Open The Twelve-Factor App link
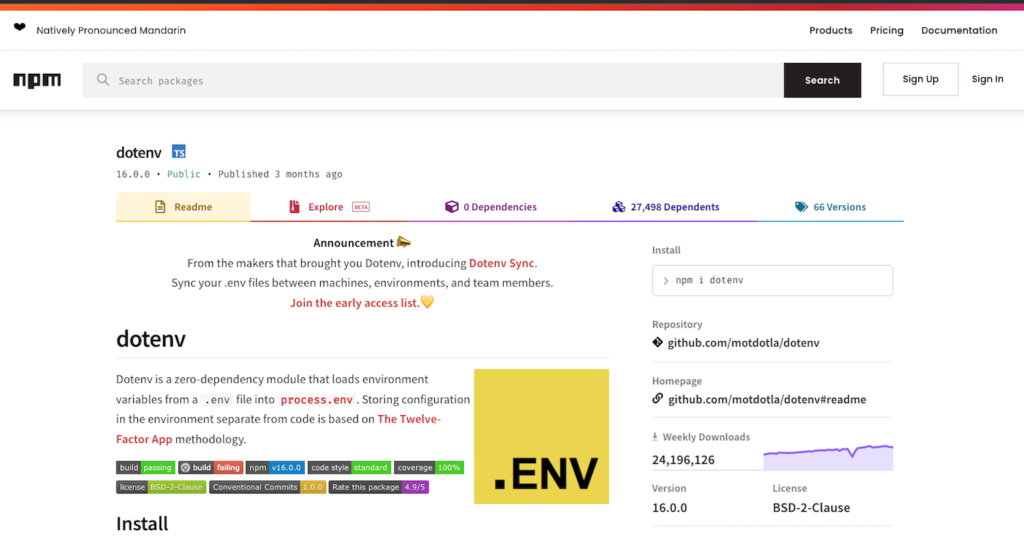This screenshot has height=537, width=1024. 278,429
